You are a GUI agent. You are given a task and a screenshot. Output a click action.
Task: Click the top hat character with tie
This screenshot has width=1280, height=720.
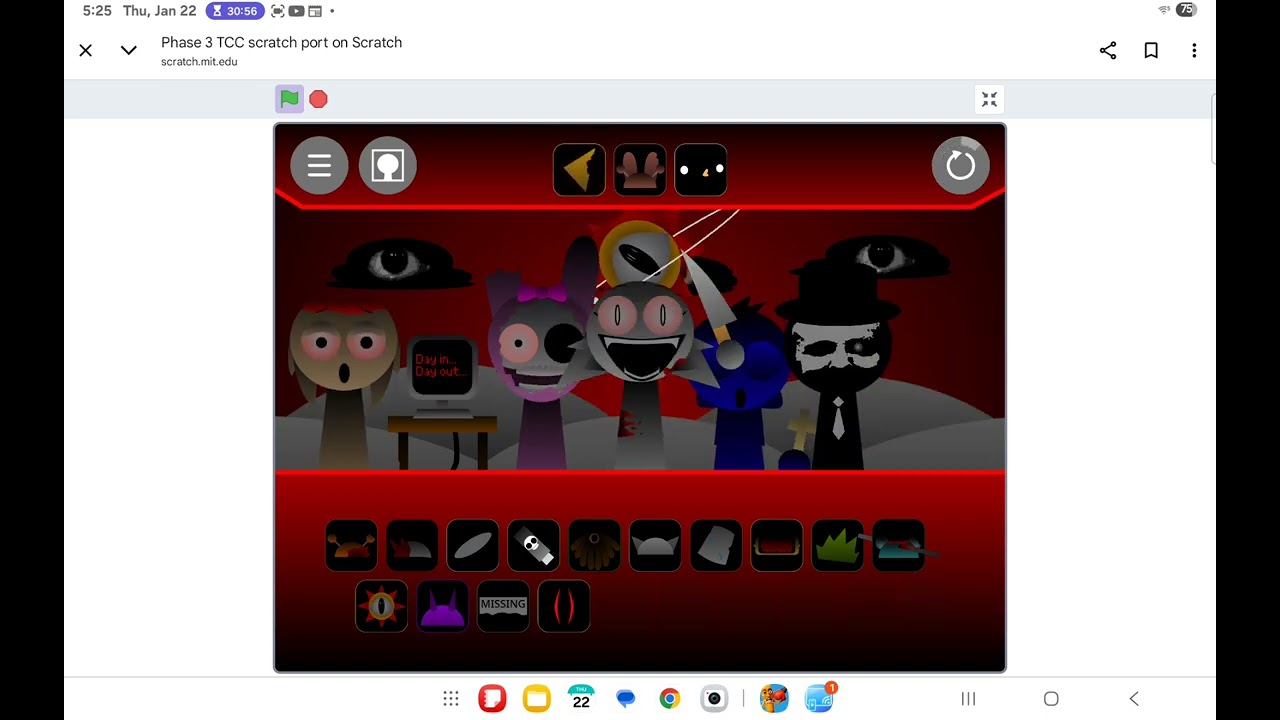click(x=838, y=365)
